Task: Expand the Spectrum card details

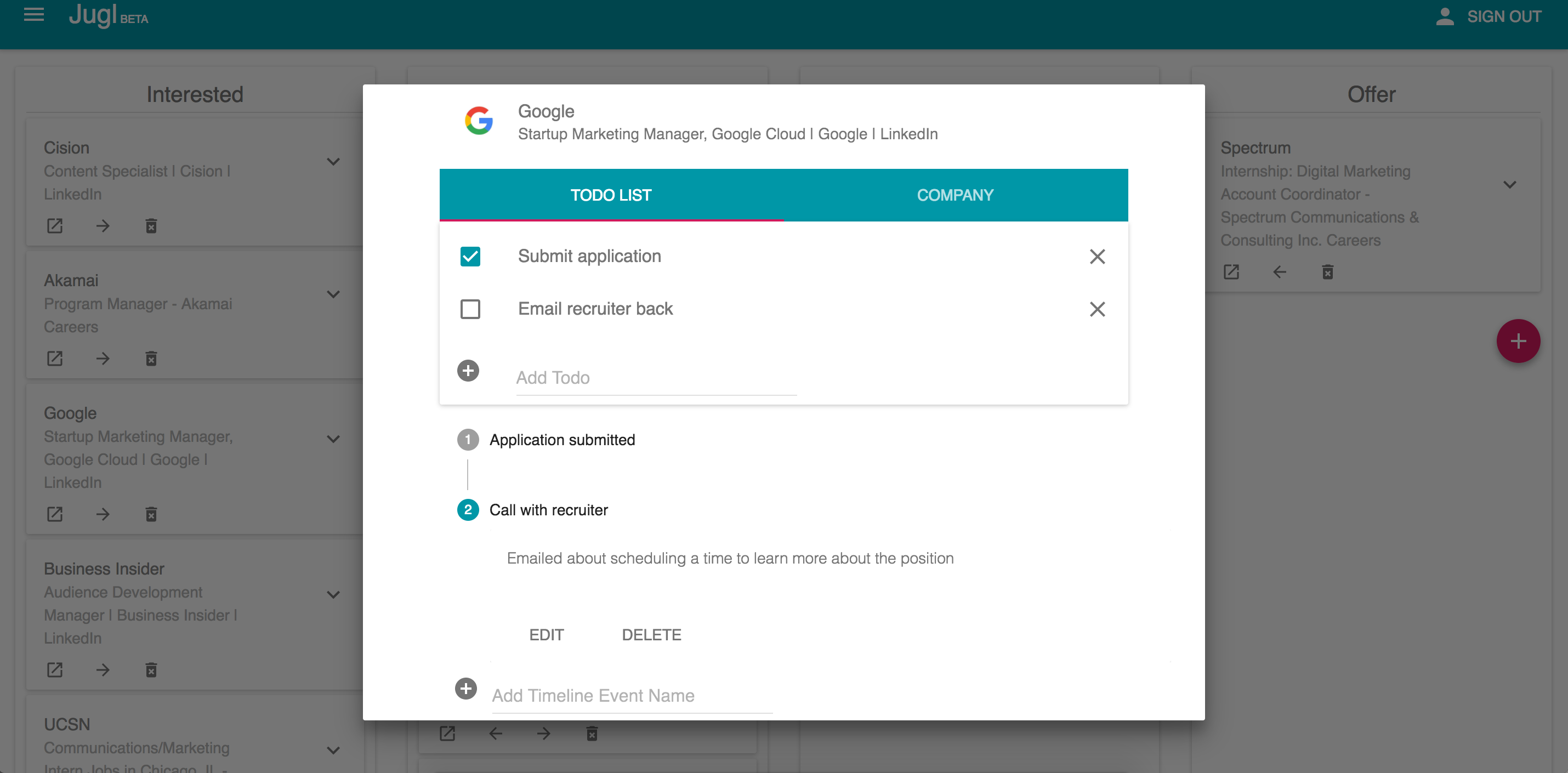Action: [1509, 184]
